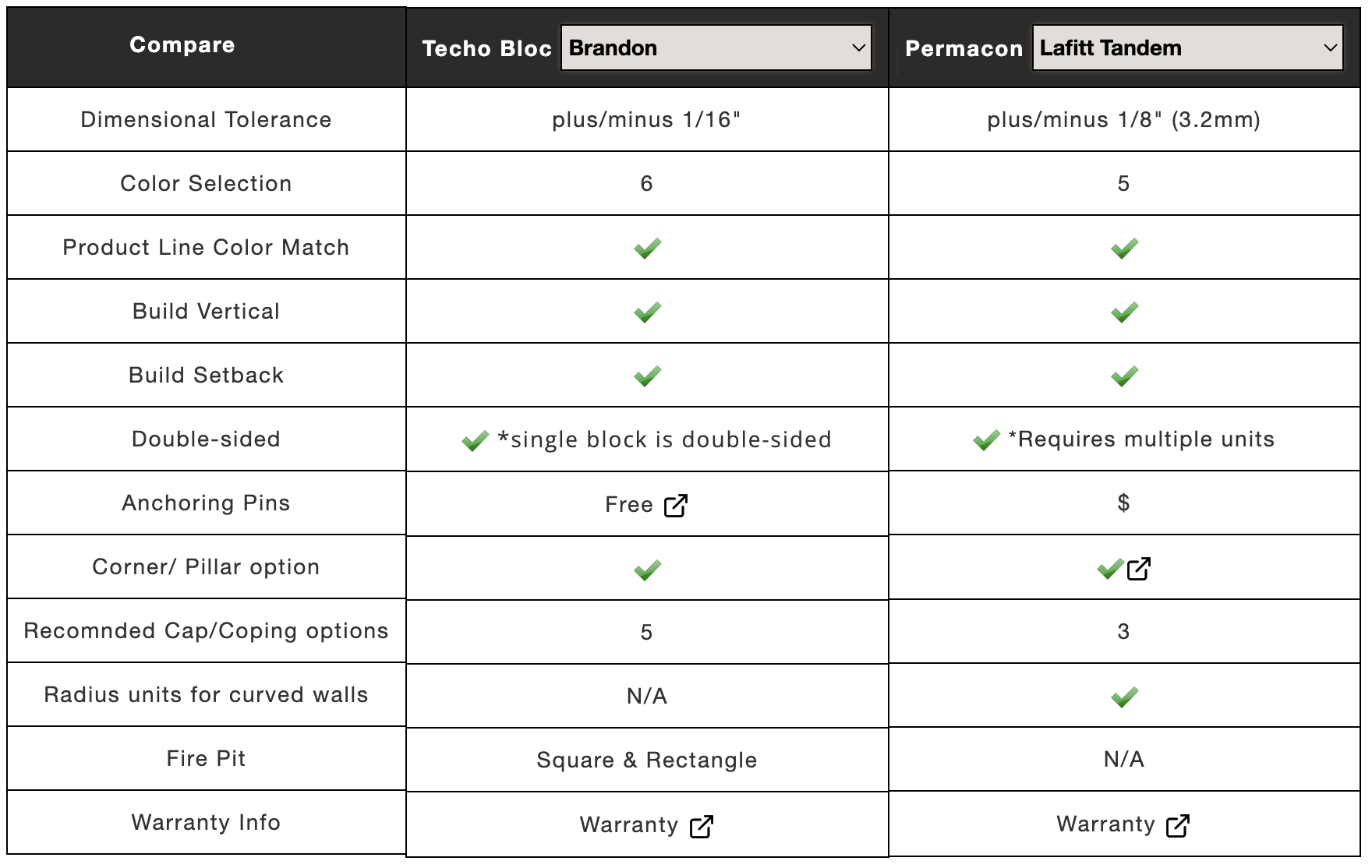Click the Compare column header
The height and width of the screenshot is (868, 1372).
point(182,45)
